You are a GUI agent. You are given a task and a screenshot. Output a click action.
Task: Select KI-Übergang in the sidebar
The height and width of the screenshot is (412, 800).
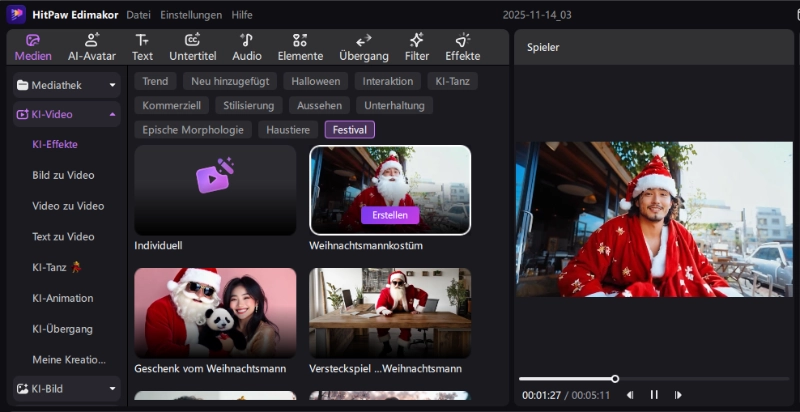click(x=62, y=329)
